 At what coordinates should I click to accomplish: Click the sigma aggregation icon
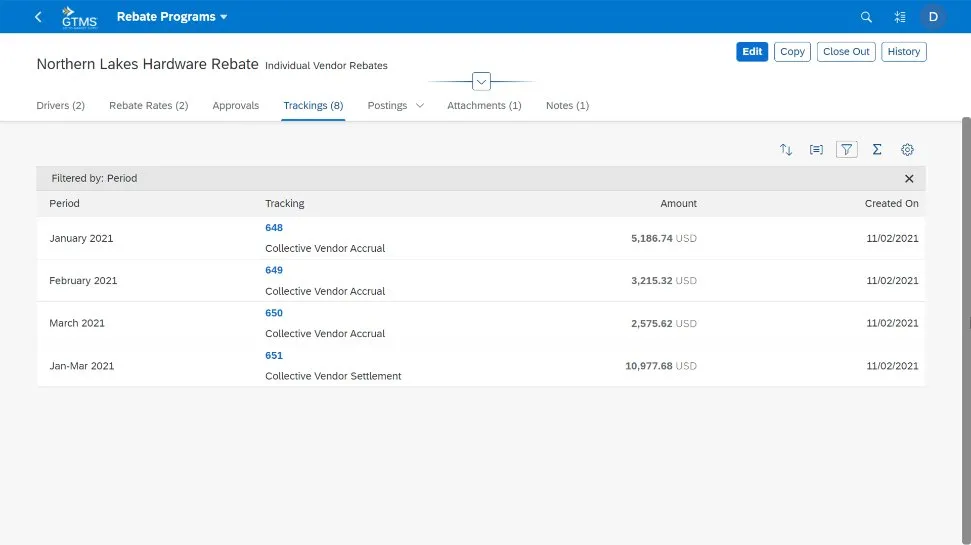pos(877,150)
